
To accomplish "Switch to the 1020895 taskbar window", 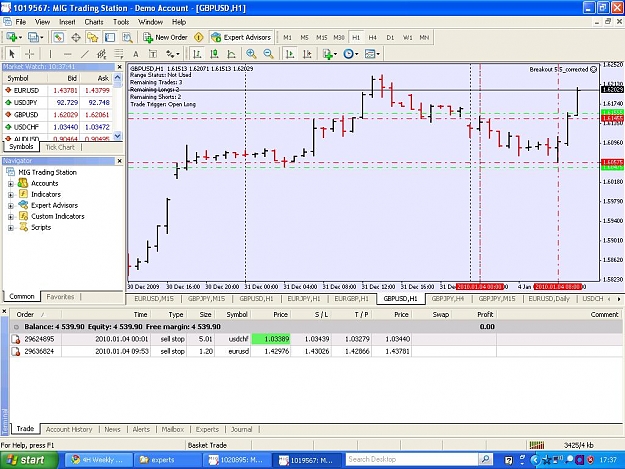I will point(237,460).
